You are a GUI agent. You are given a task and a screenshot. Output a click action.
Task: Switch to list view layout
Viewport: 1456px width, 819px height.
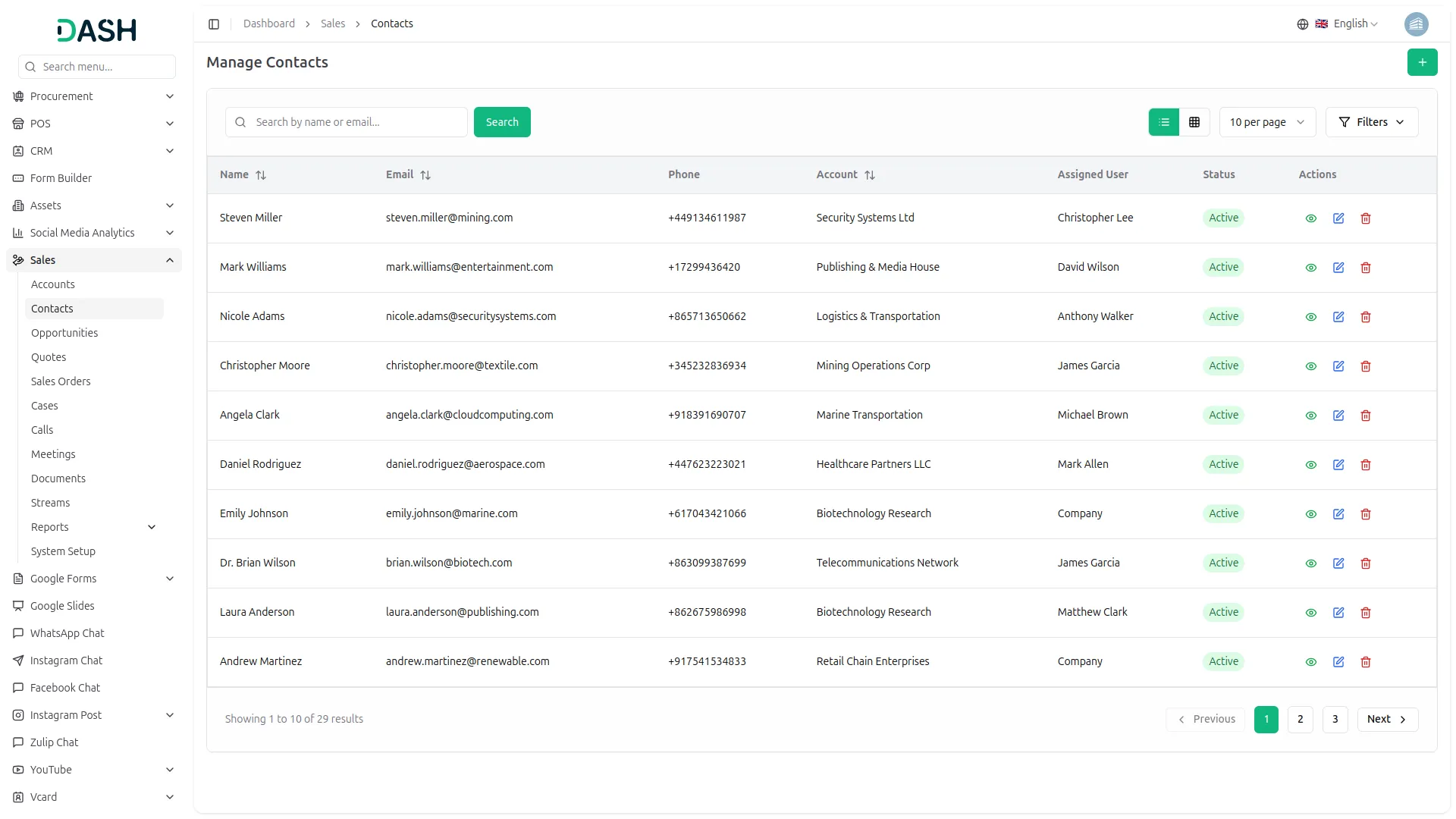tap(1164, 122)
